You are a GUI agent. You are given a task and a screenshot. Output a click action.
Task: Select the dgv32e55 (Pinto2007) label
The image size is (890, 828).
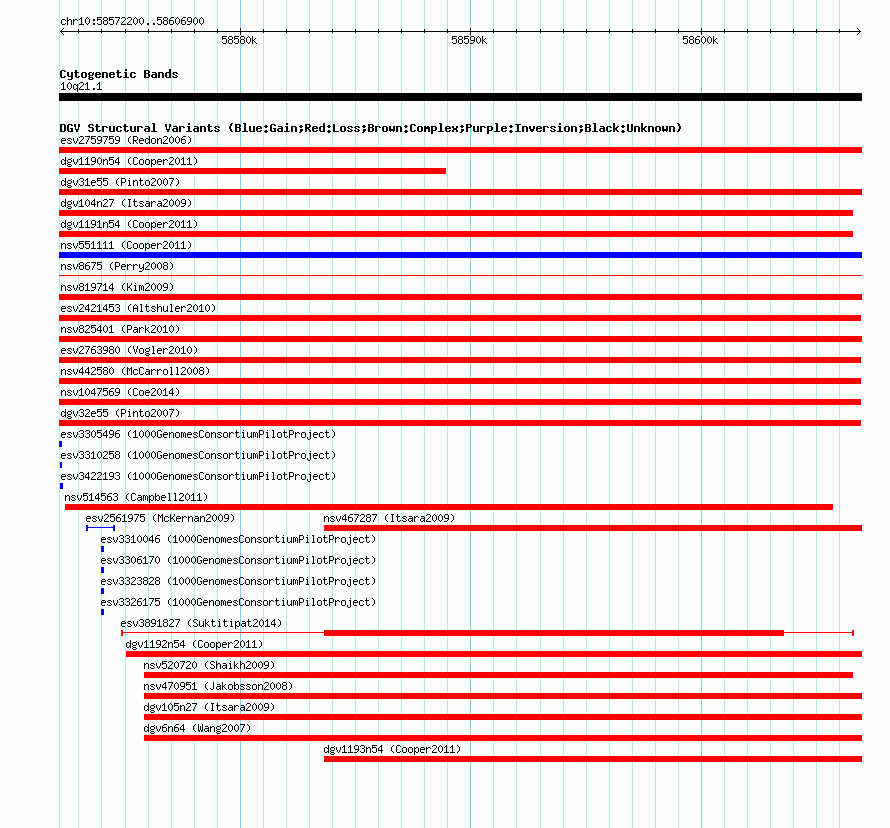[x=120, y=413]
